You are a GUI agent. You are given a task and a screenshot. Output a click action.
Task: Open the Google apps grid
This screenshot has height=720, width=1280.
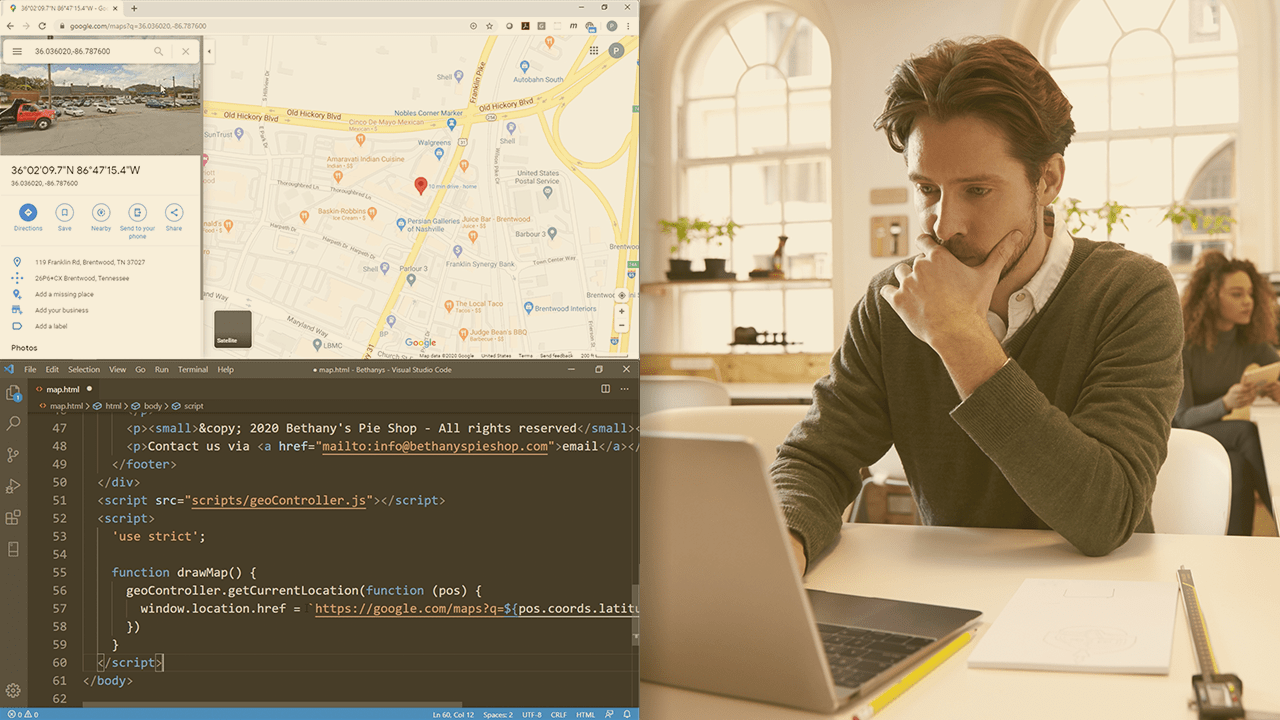(x=594, y=51)
